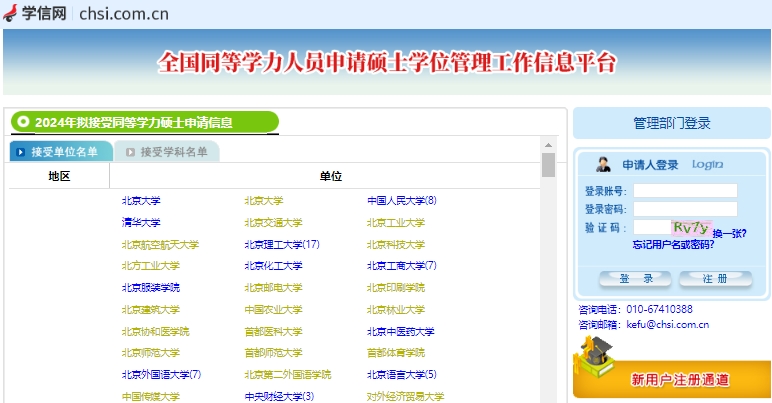Viewport: 772px width, 403px height.
Task: Open the 北京师范大学 link
Action: click(151, 353)
